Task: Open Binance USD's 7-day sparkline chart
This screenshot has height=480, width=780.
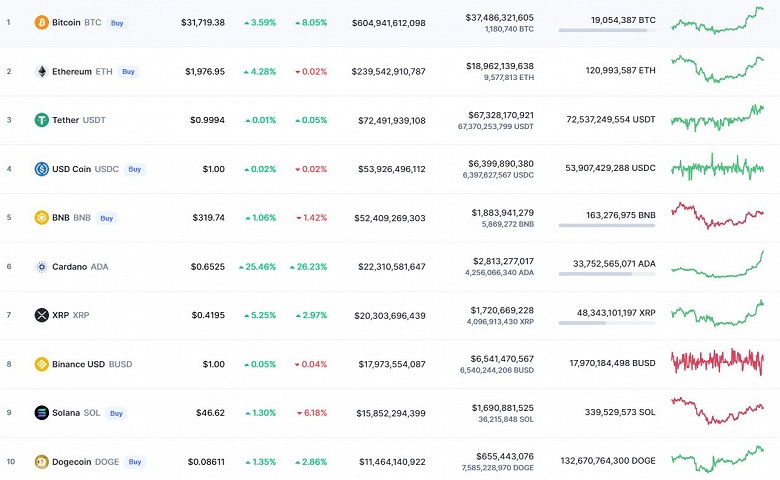Action: pyautogui.click(x=717, y=362)
